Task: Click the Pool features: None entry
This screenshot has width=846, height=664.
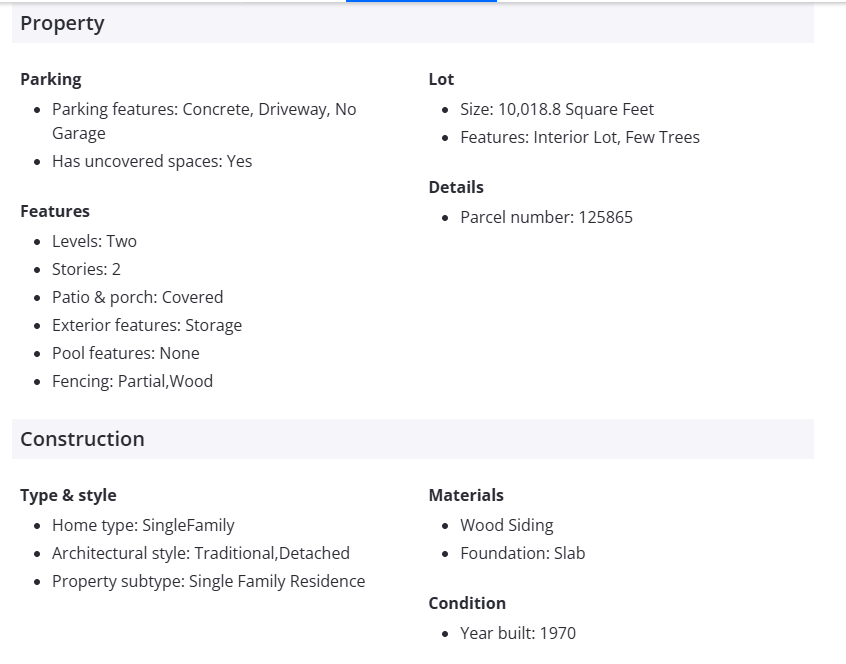Action: 126,353
